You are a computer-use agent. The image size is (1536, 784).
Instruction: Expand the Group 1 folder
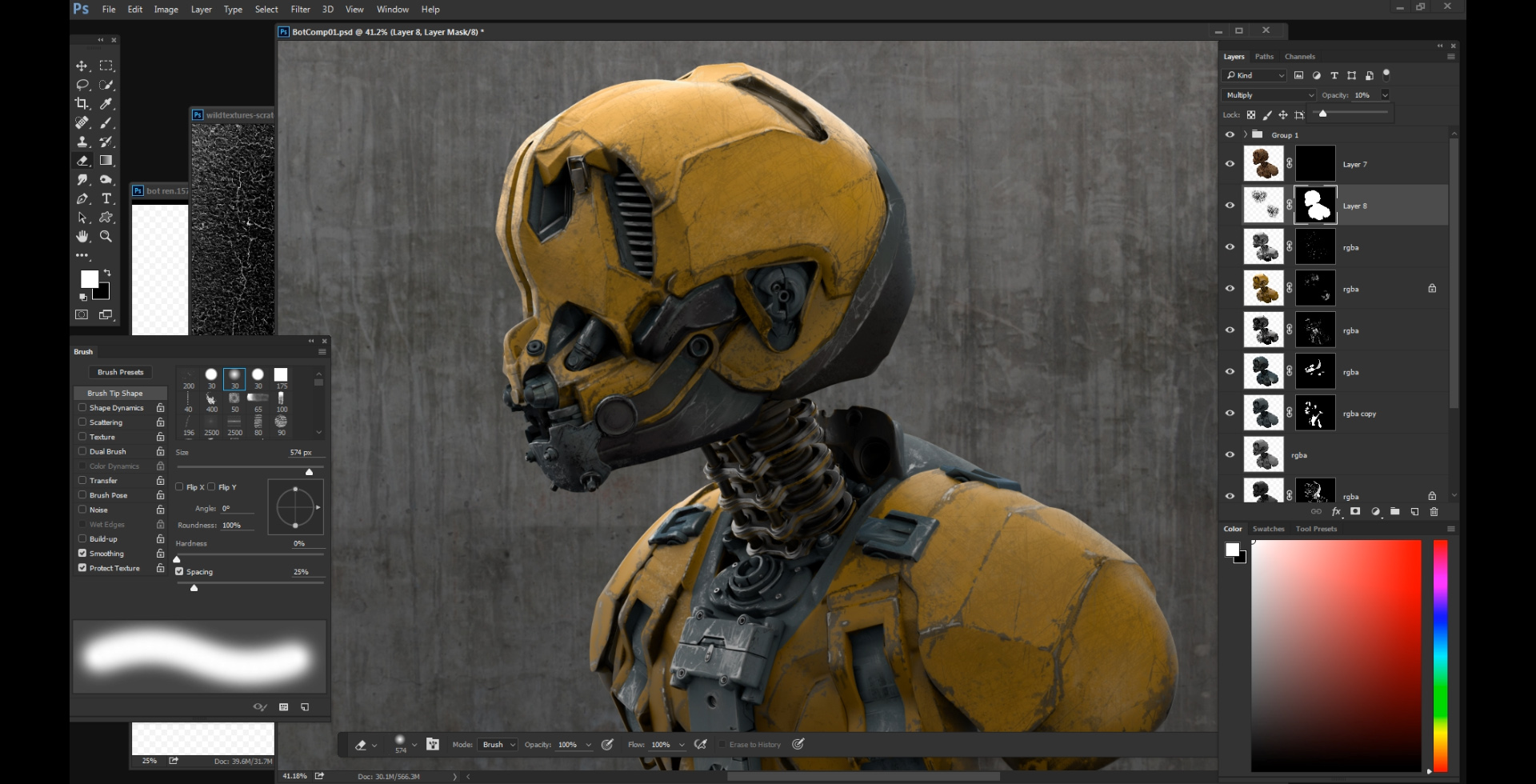[1246, 134]
